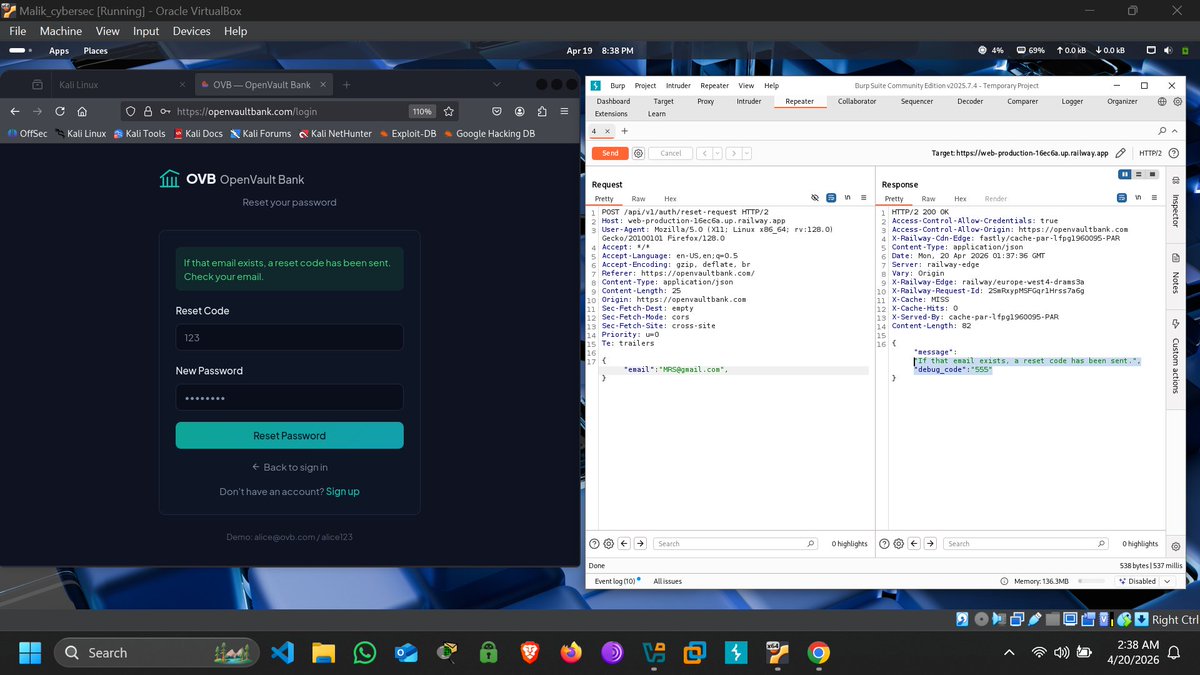The width and height of the screenshot is (1200, 675).
Task: Click the globe icon in Burp top bar
Action: (1162, 101)
